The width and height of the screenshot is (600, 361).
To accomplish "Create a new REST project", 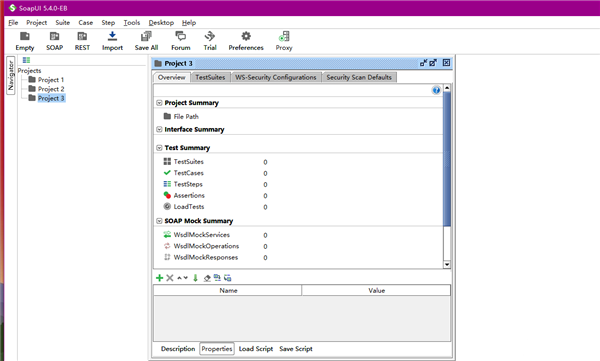I will point(82,41).
